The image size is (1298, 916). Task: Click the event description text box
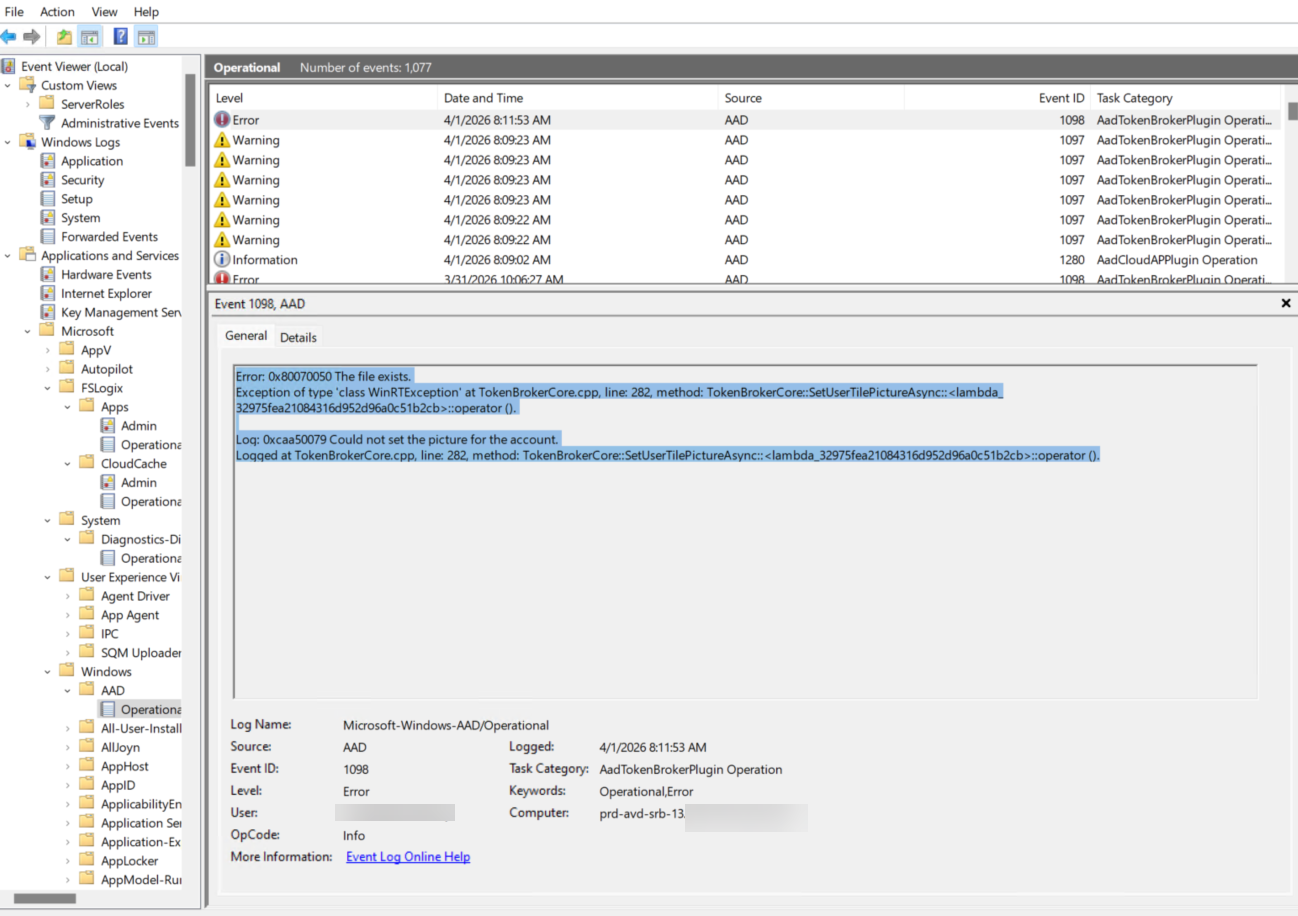(745, 531)
